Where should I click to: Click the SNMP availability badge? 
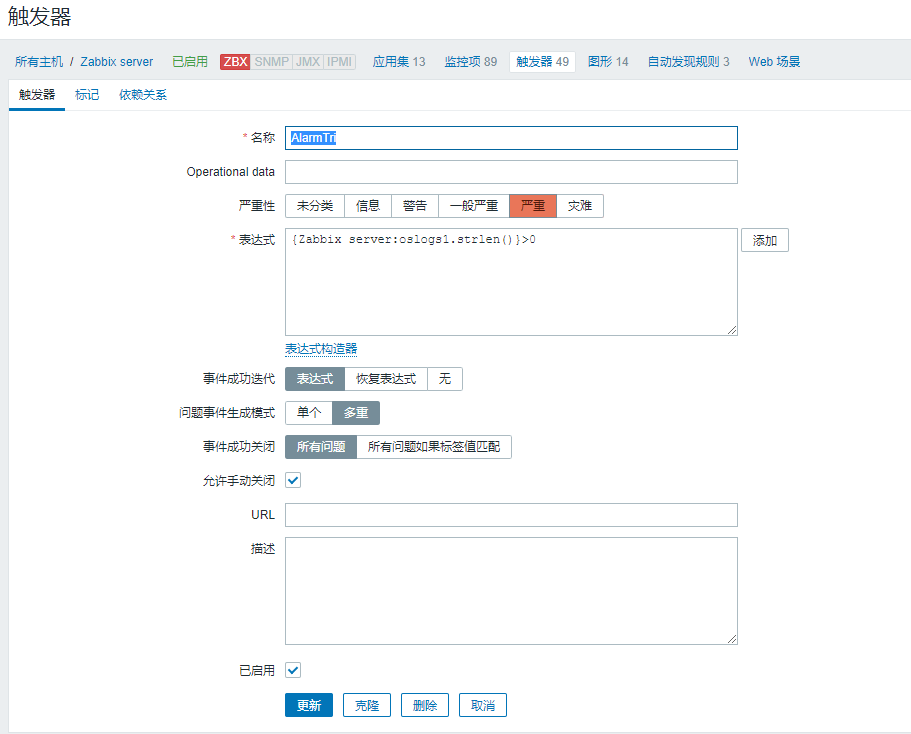click(271, 62)
